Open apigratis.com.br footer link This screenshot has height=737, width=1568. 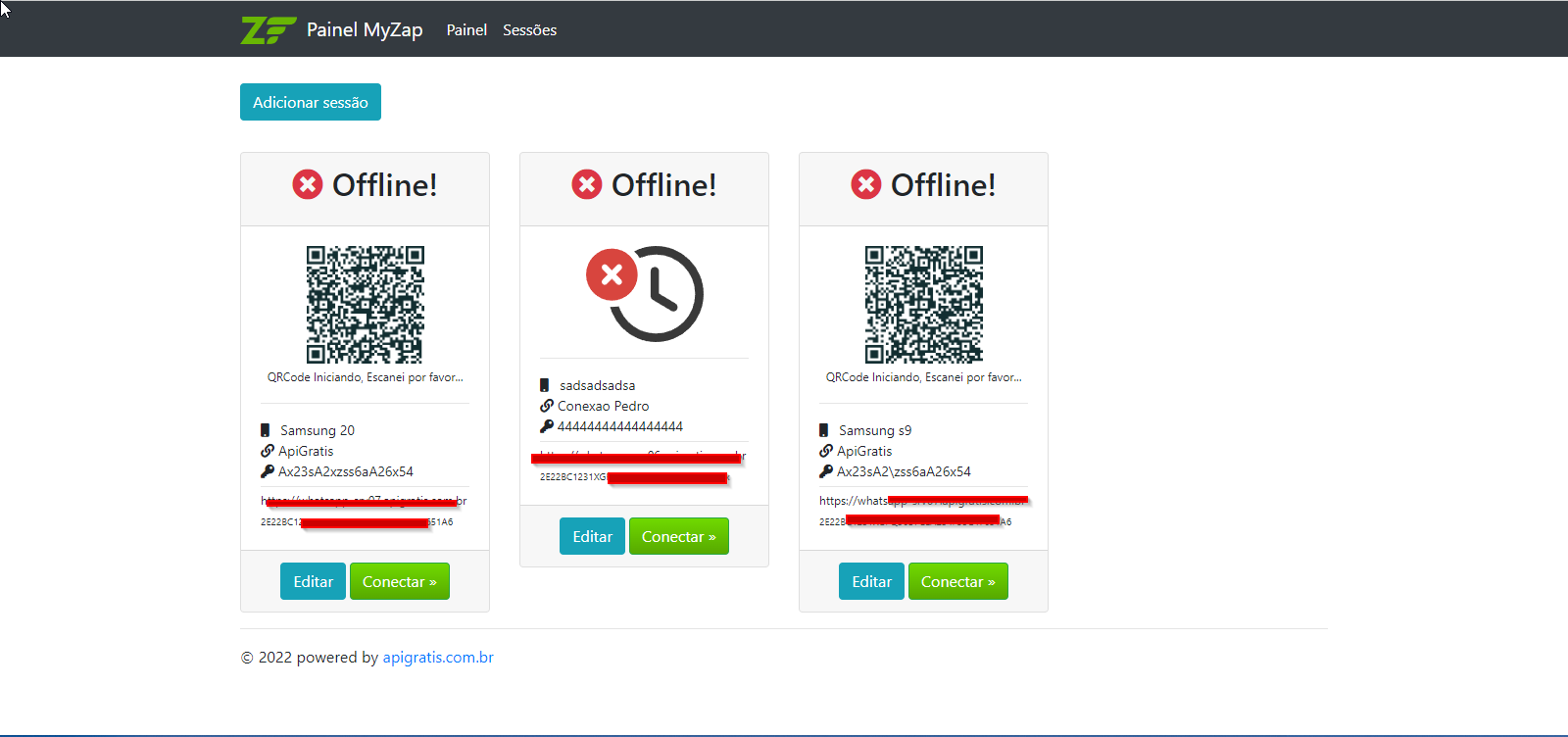pyautogui.click(x=438, y=658)
